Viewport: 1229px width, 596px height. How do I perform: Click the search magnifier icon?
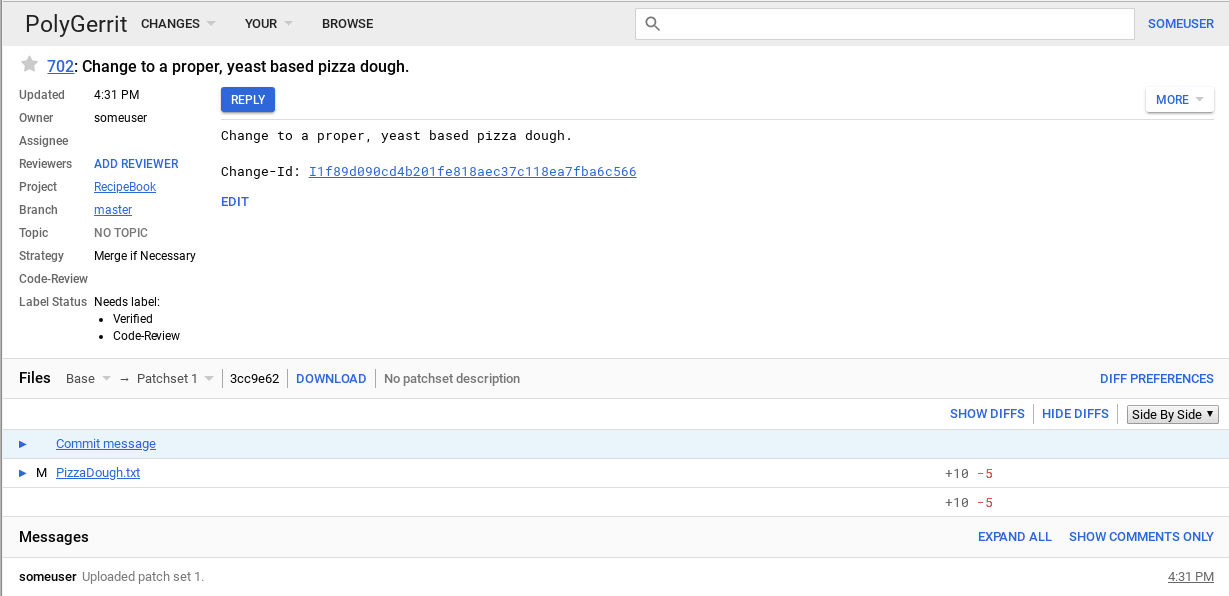pos(652,23)
